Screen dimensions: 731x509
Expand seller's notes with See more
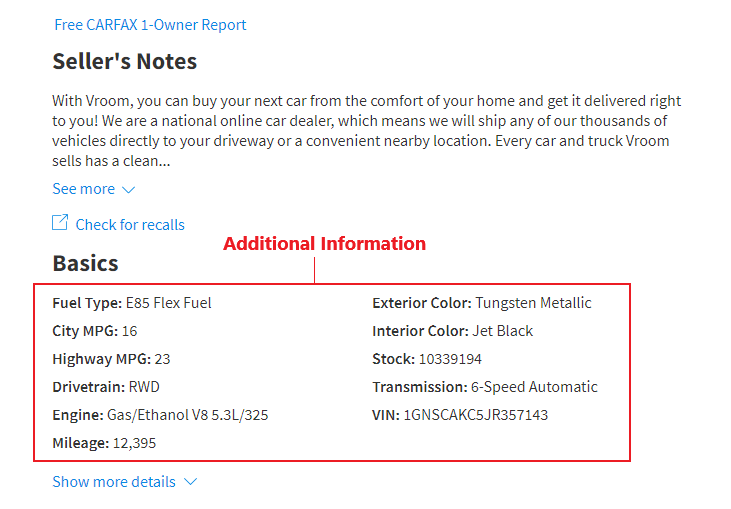click(83, 189)
